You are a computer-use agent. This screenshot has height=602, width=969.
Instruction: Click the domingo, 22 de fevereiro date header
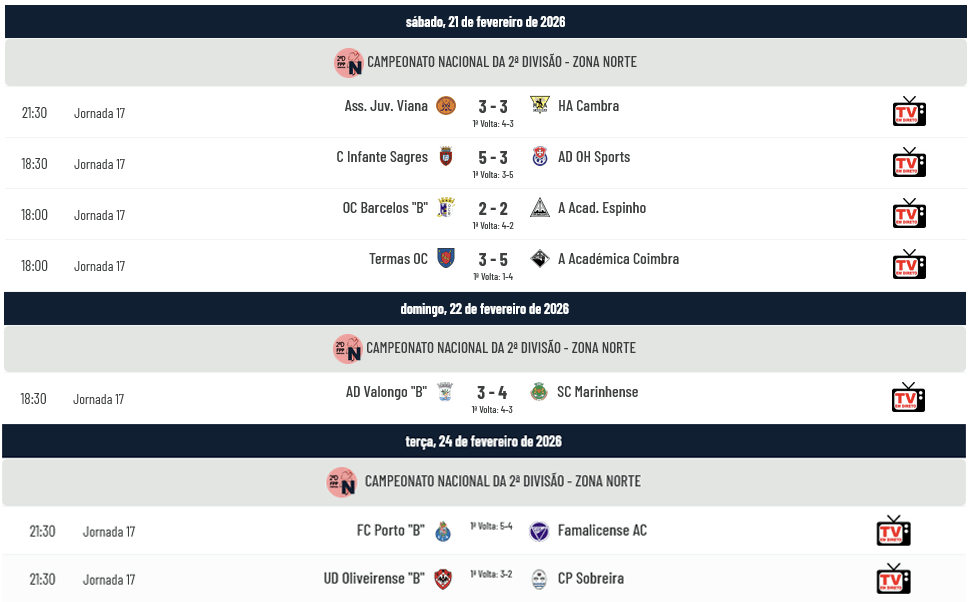(x=484, y=309)
